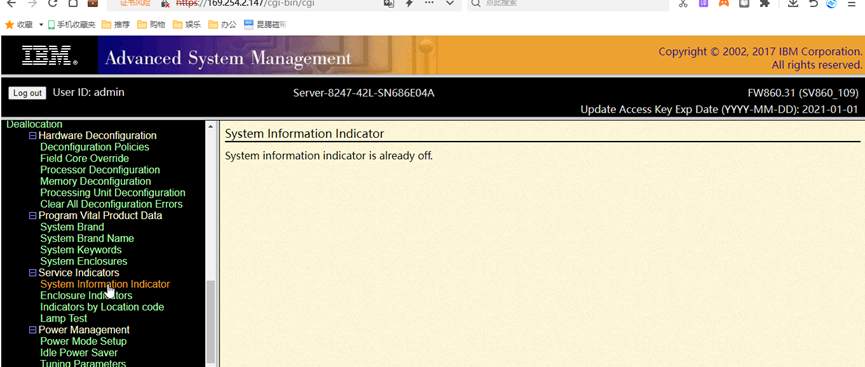The image size is (865, 367).
Task: Open the puzzle piece extensions icon
Action: tap(764, 3)
